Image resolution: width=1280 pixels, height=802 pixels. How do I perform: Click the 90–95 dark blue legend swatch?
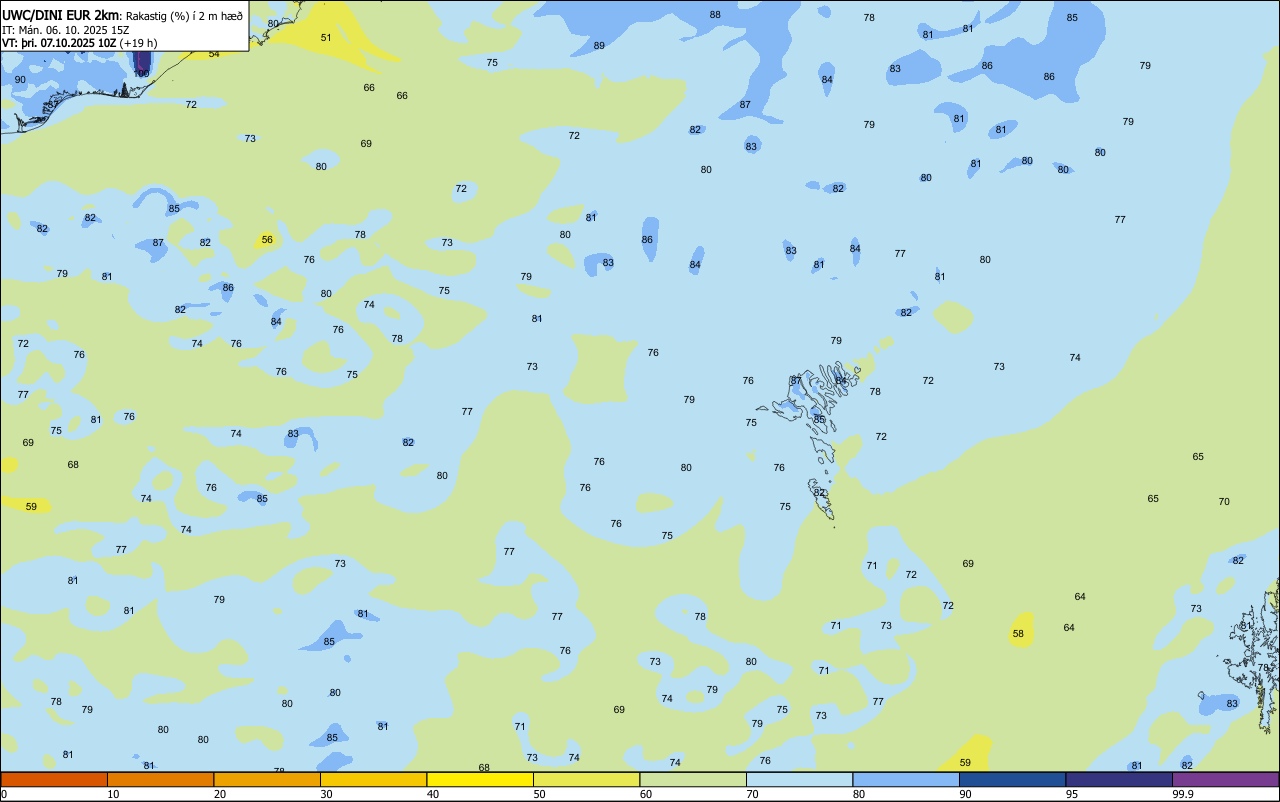1012,779
